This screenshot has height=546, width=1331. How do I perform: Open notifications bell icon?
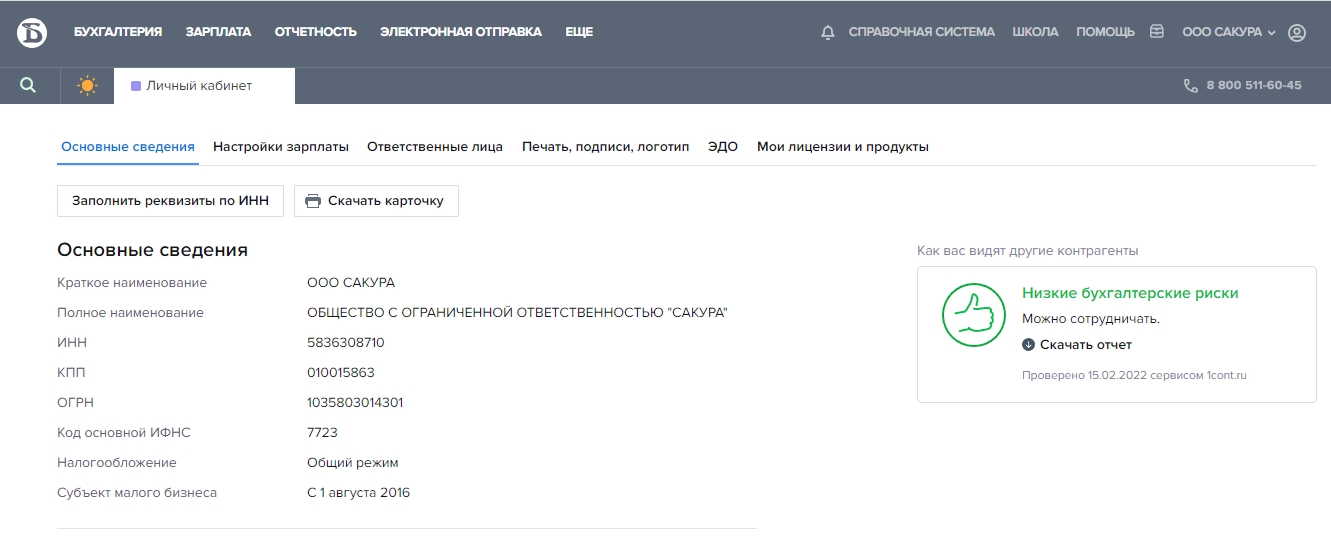(827, 32)
